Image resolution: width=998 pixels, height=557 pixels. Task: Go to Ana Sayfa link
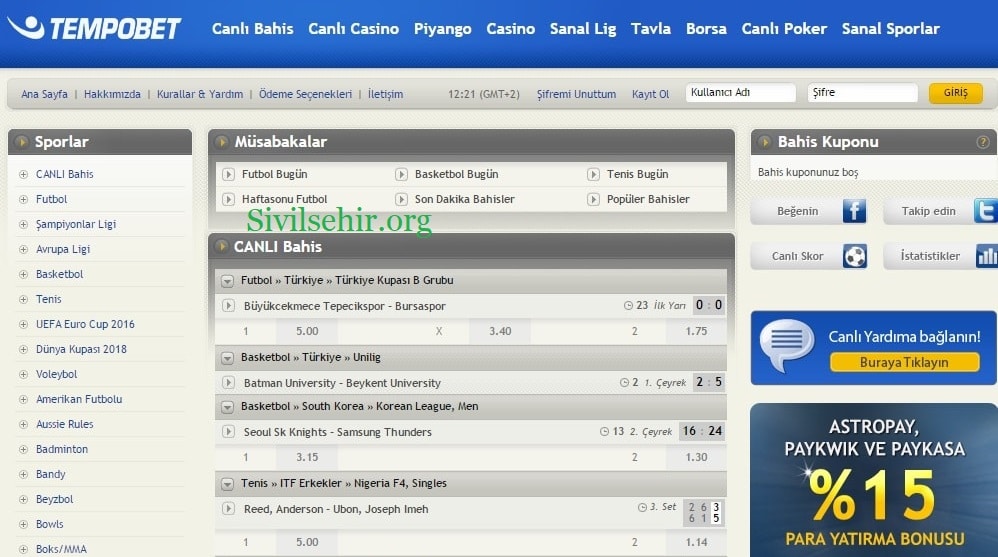click(x=44, y=94)
